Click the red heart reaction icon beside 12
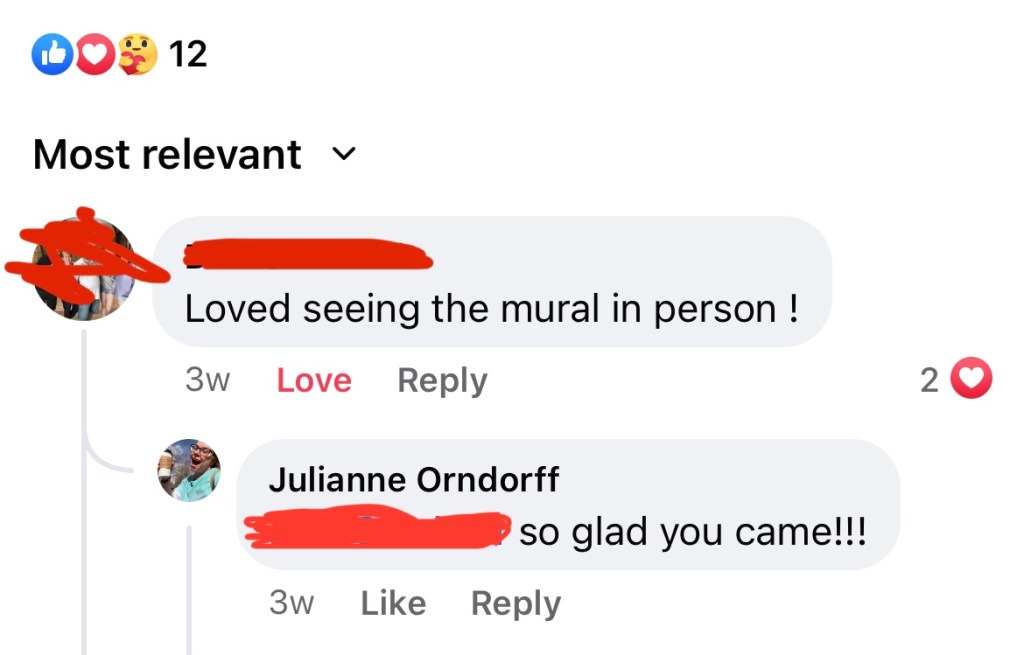1024x655 pixels. click(94, 54)
